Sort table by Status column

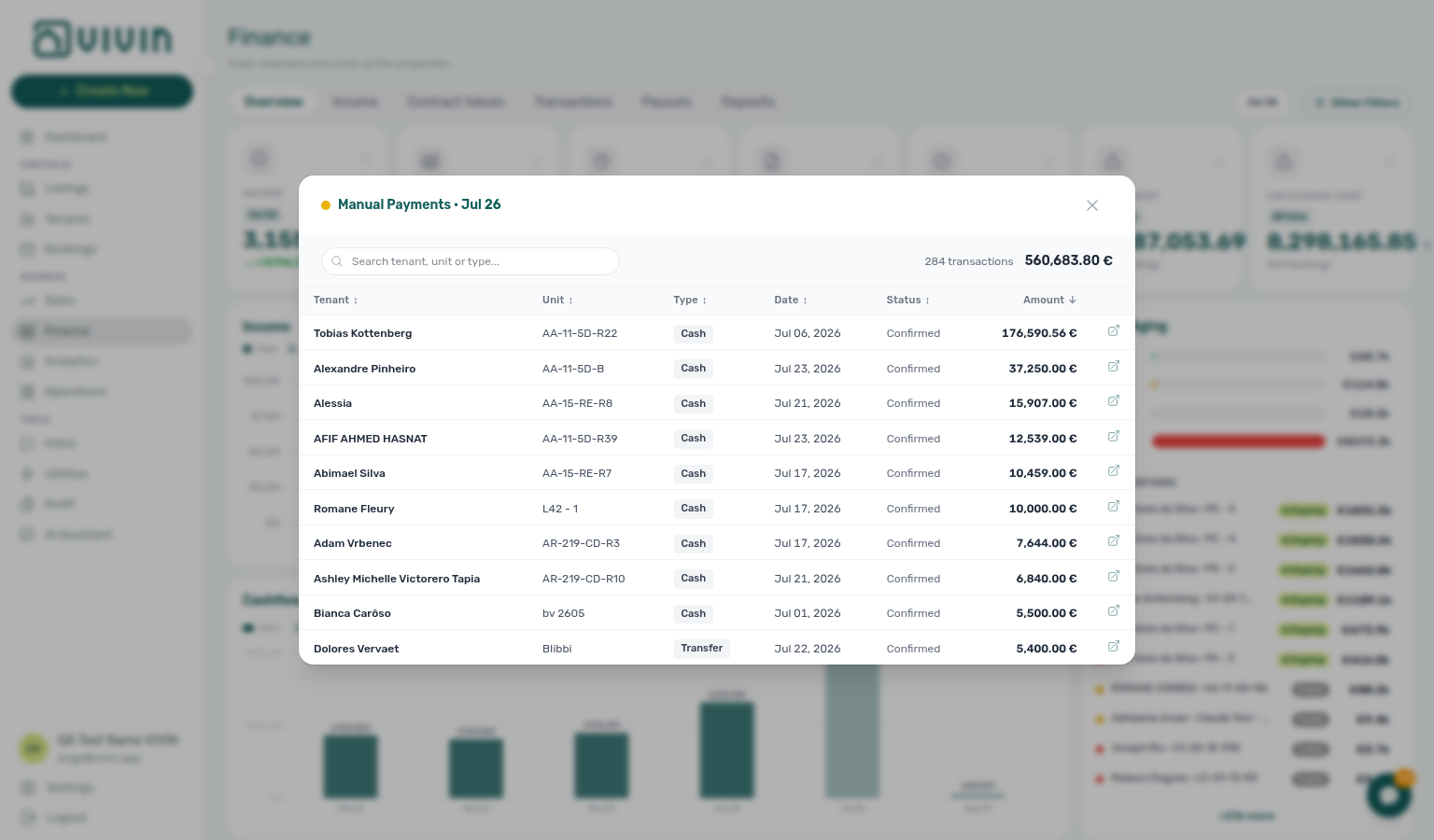pyautogui.click(x=907, y=300)
